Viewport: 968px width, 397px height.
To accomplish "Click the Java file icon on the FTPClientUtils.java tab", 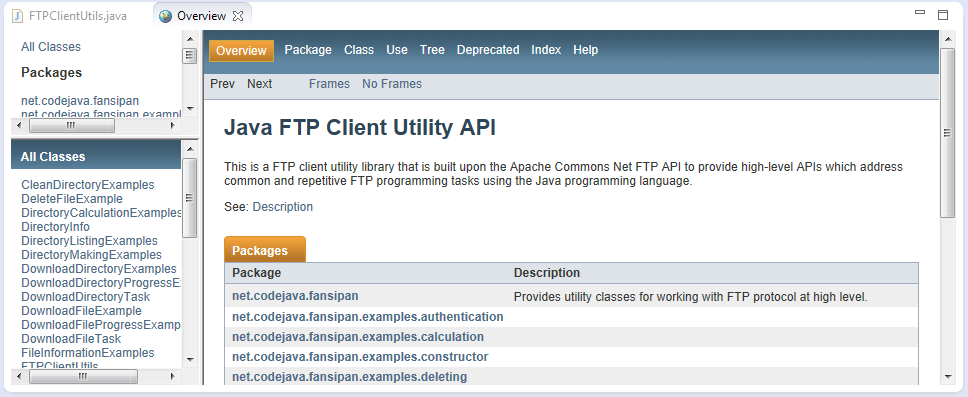I will pyautogui.click(x=18, y=16).
